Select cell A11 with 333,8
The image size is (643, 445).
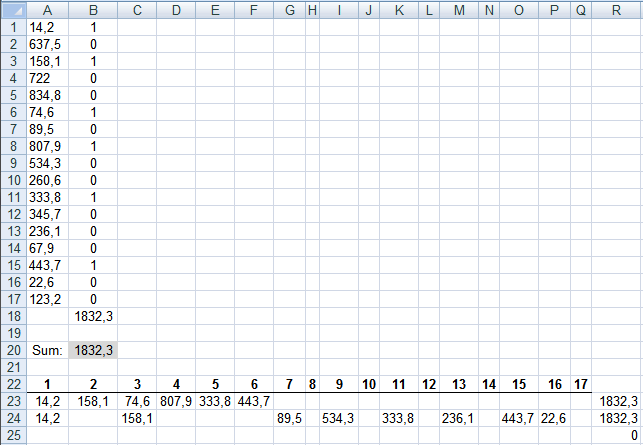pyautogui.click(x=48, y=198)
